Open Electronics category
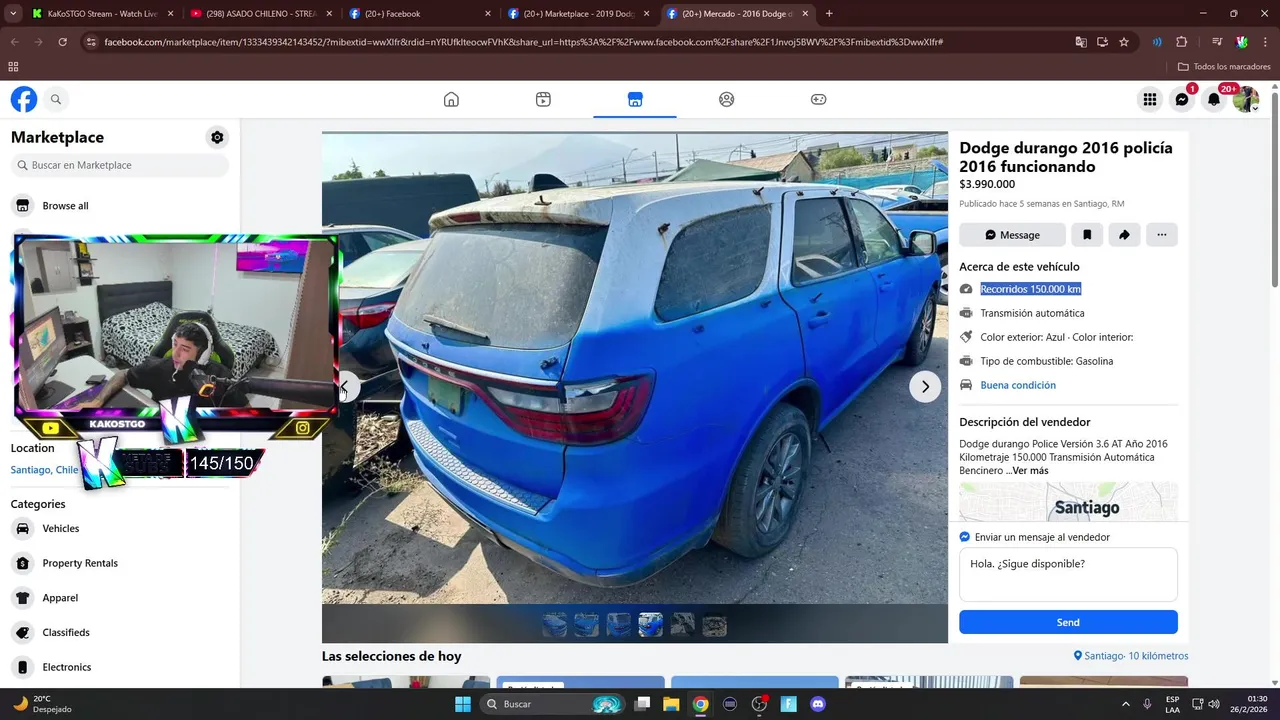The height and width of the screenshot is (720, 1280). 120,667
